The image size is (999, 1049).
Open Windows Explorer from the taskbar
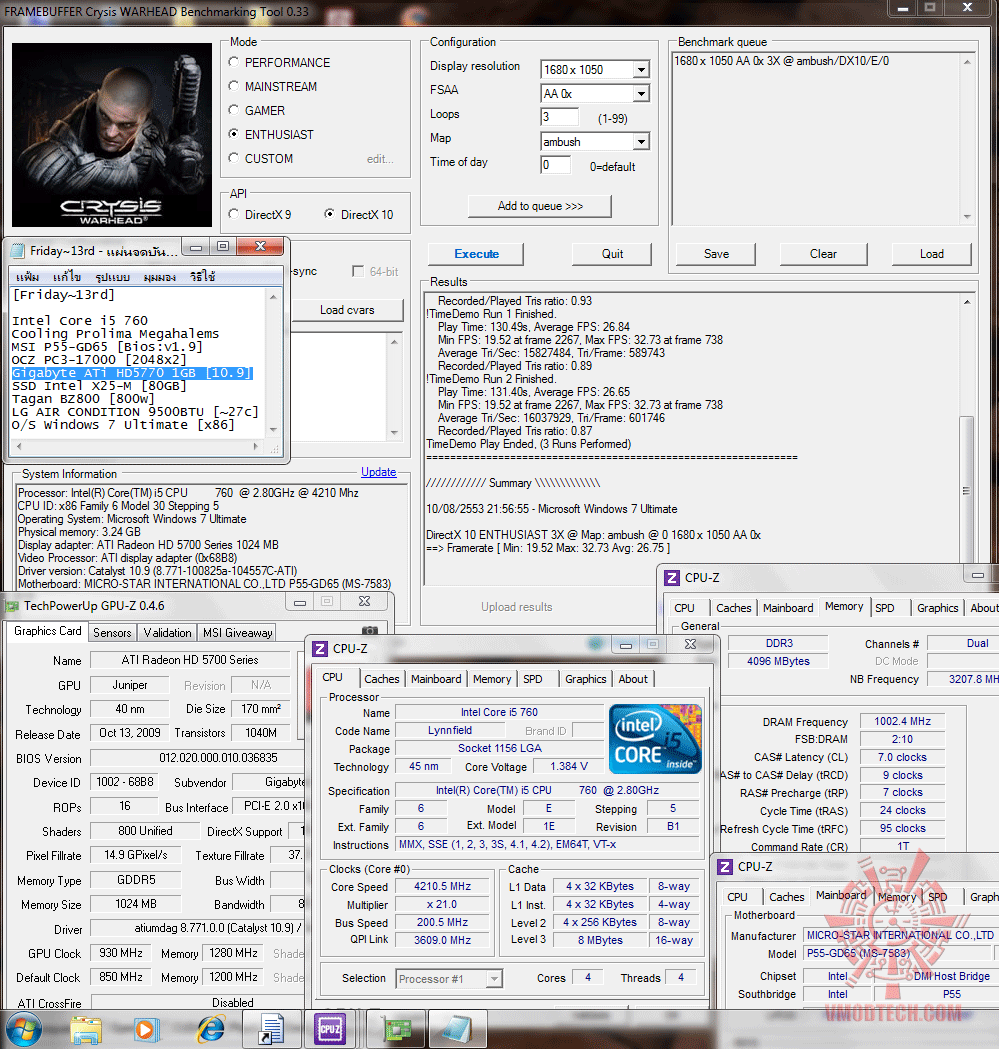coord(86,1030)
